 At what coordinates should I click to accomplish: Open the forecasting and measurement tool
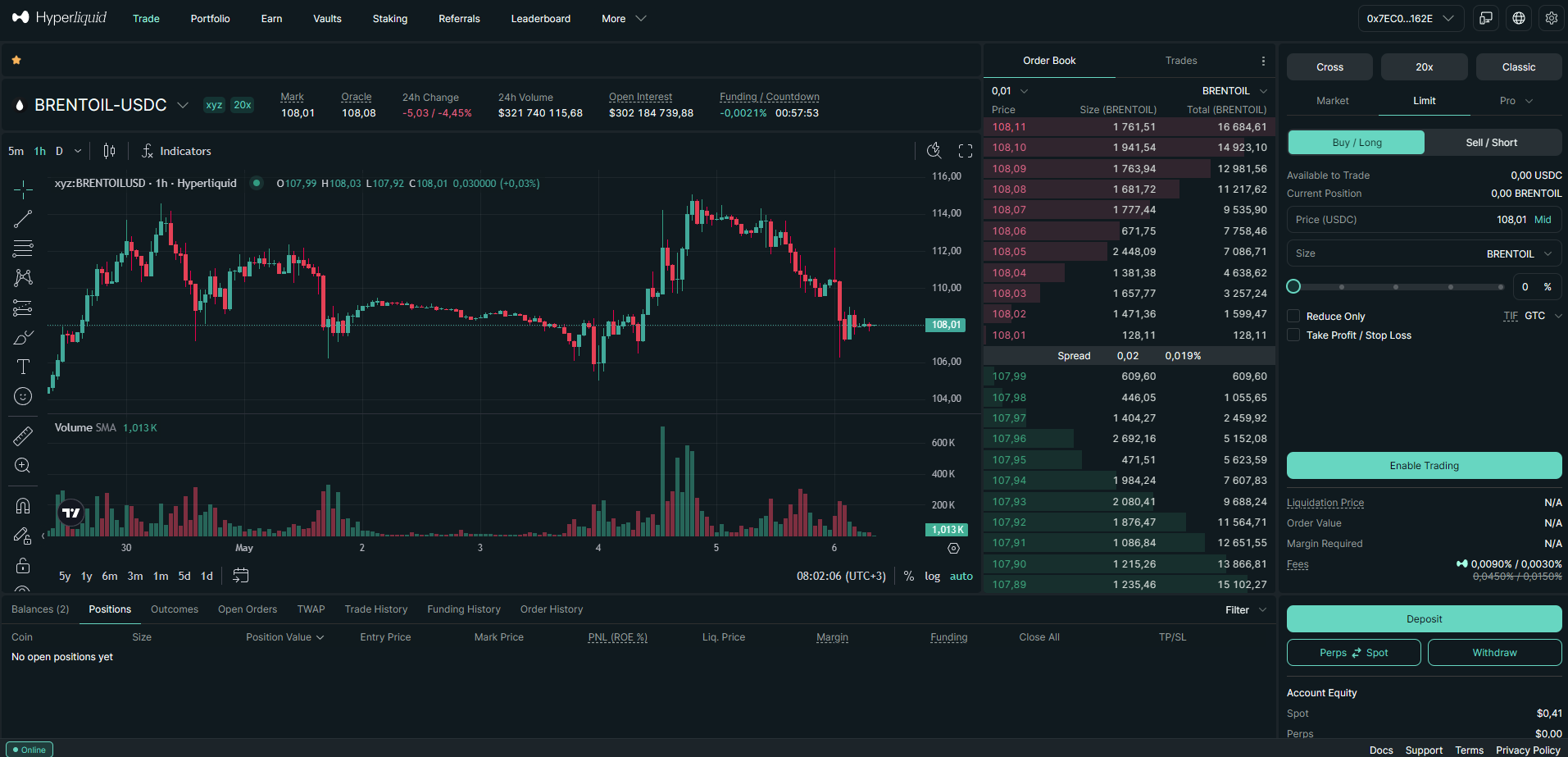23,308
